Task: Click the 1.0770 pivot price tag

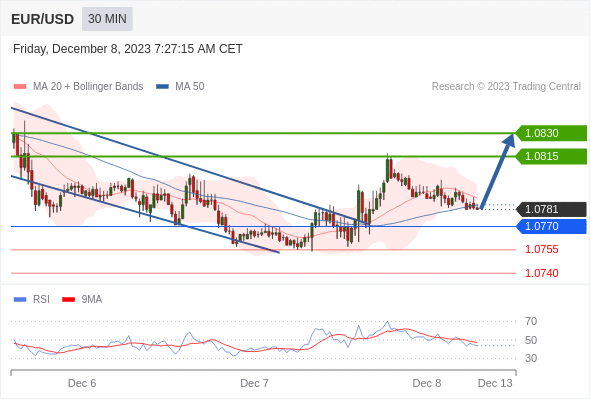Action: coord(551,227)
